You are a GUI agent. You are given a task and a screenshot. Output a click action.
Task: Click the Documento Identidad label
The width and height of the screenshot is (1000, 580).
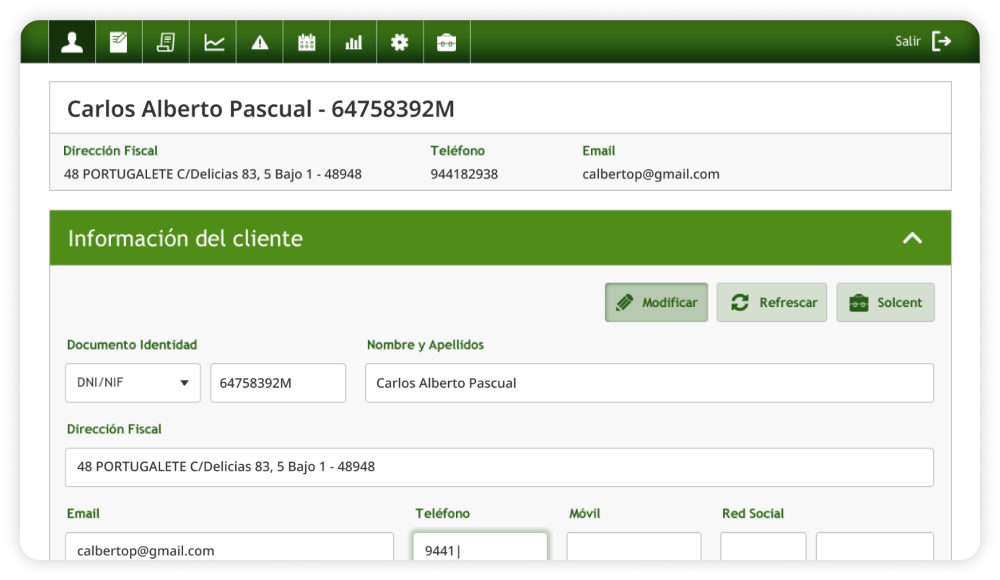click(132, 345)
